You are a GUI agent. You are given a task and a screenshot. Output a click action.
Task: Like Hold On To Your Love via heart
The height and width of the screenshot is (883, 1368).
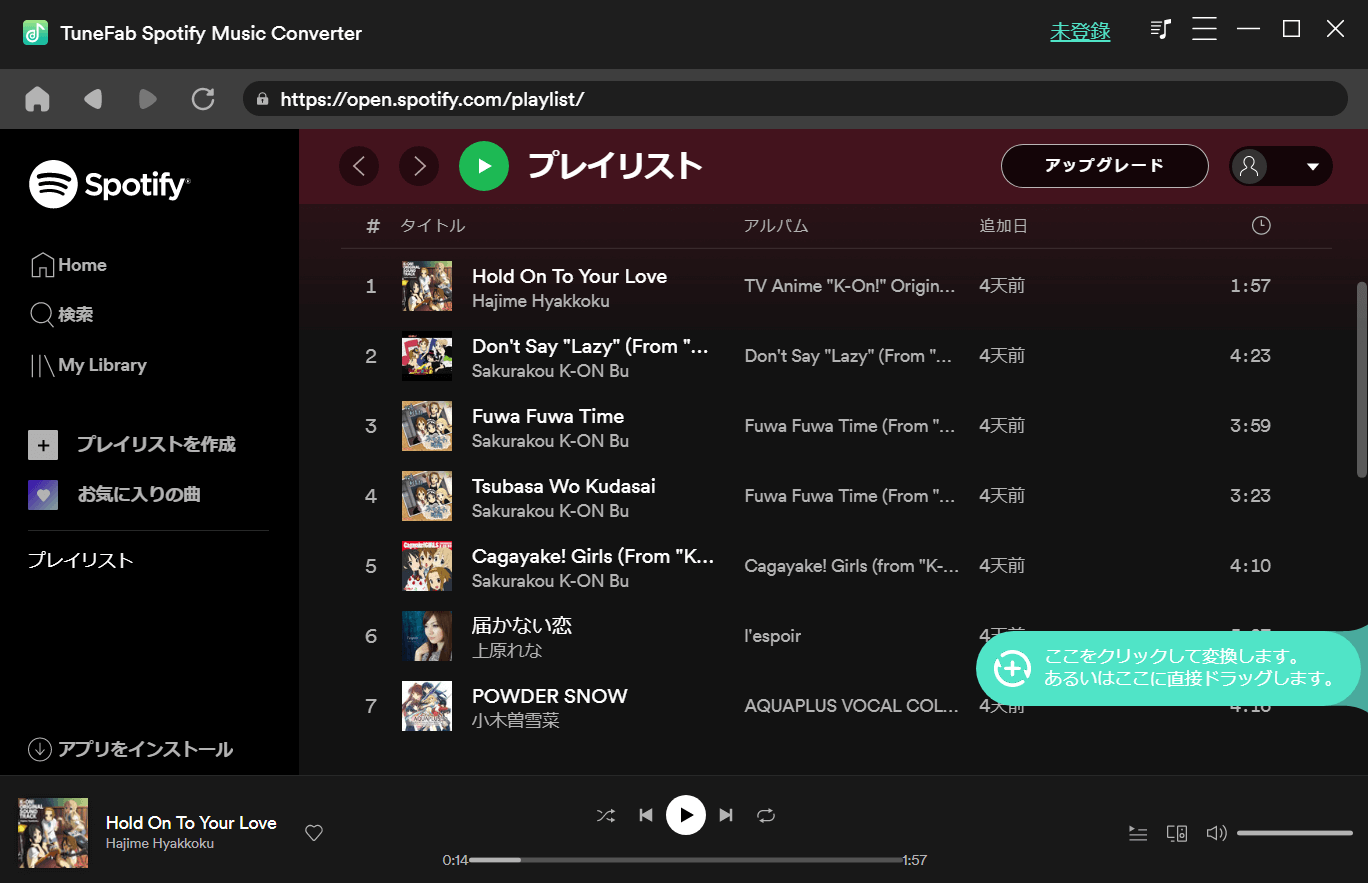(313, 832)
